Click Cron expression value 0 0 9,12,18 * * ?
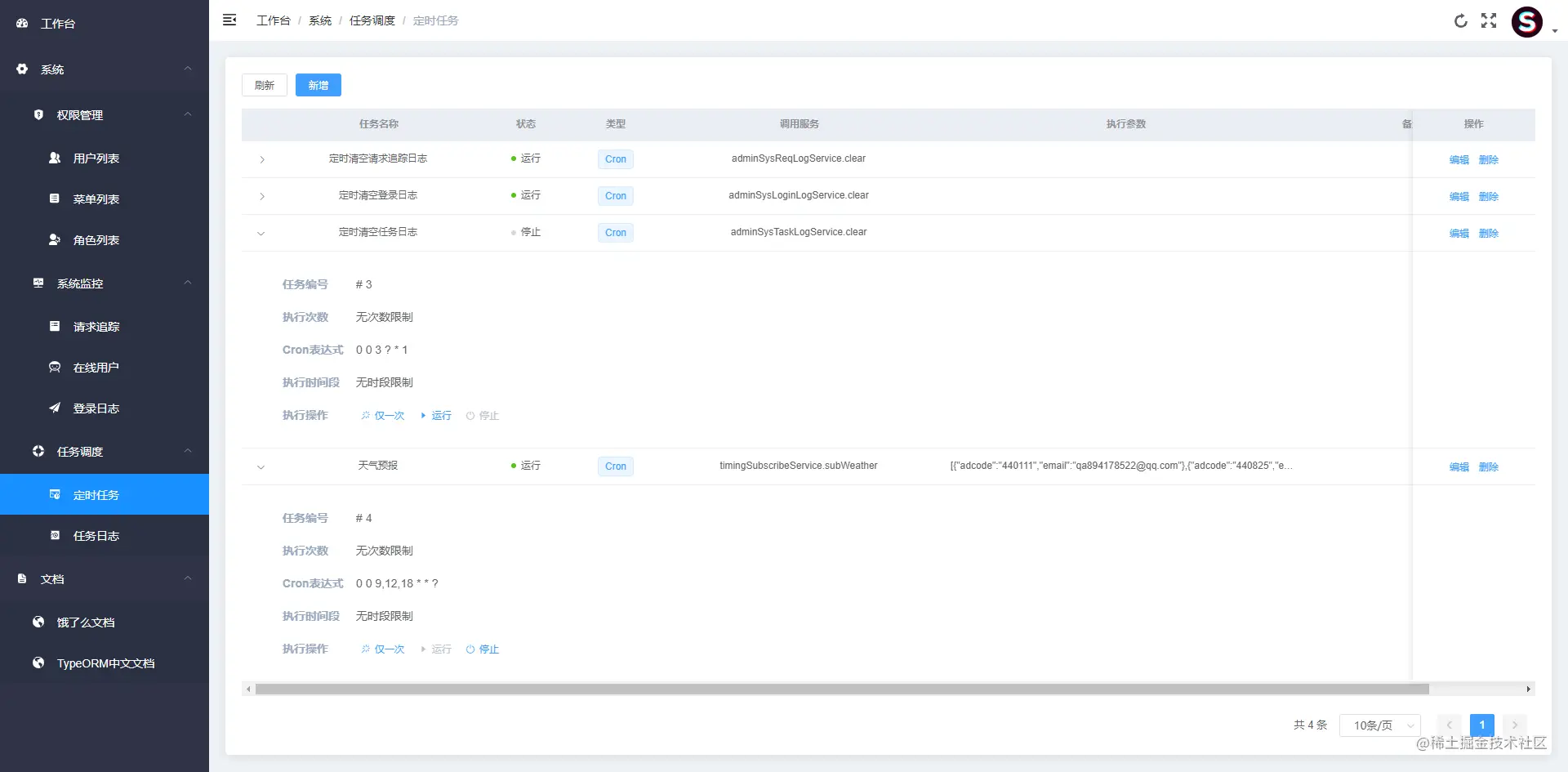1568x772 pixels. (397, 583)
